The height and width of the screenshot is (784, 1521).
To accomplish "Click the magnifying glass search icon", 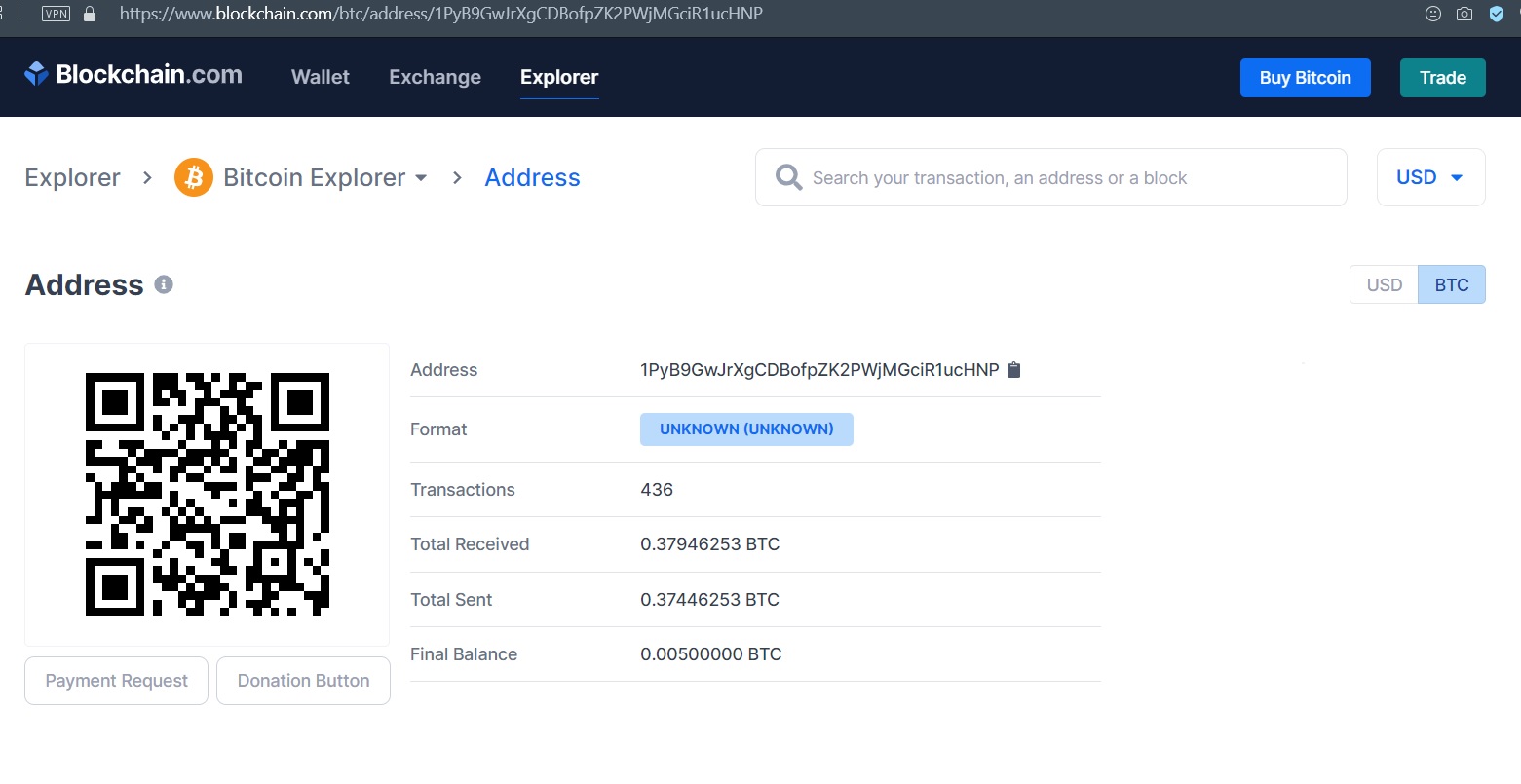I will click(x=788, y=177).
